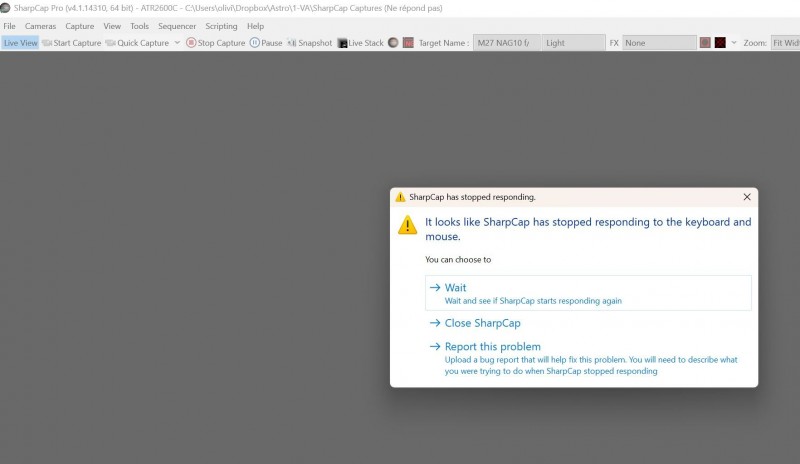Click Stop Capture toolbar button
Screen dimensions: 800x464
216,43
